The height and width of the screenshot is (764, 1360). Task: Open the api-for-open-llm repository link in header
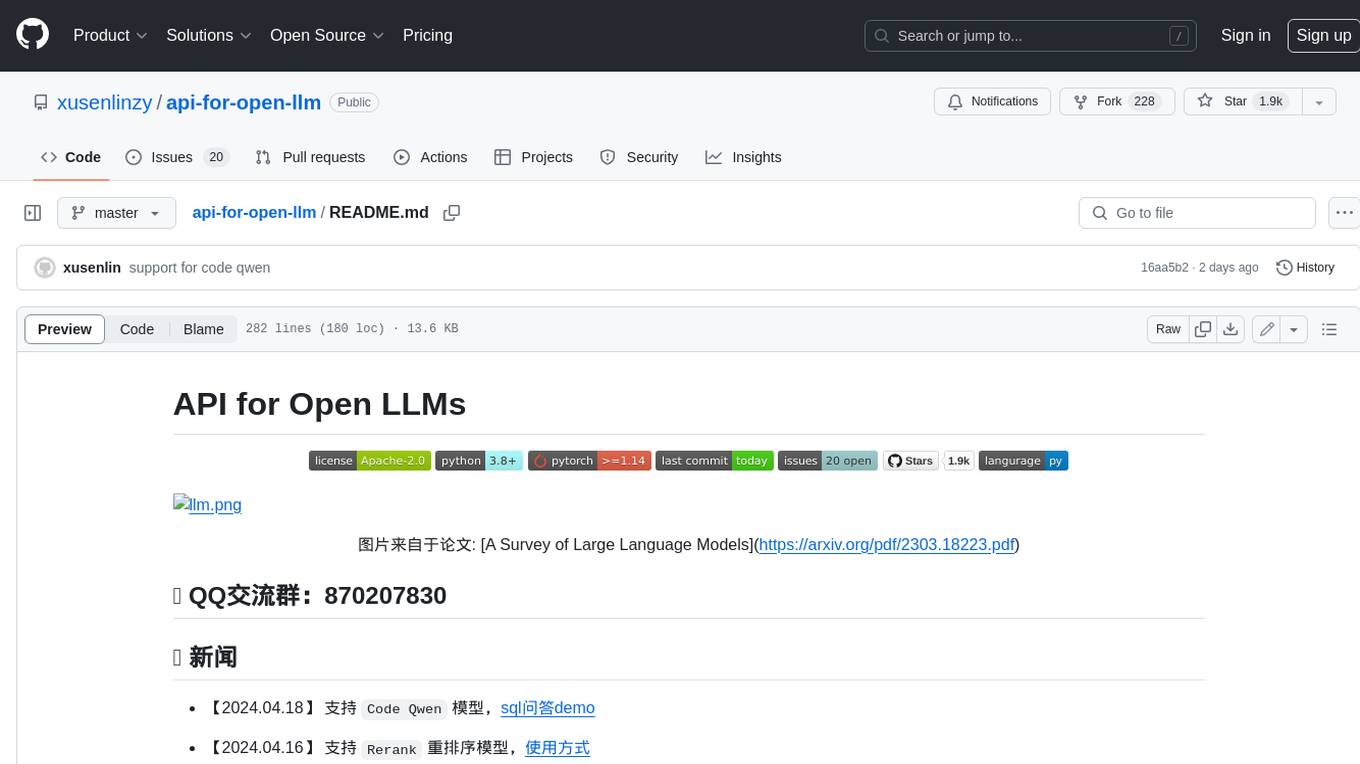[243, 102]
